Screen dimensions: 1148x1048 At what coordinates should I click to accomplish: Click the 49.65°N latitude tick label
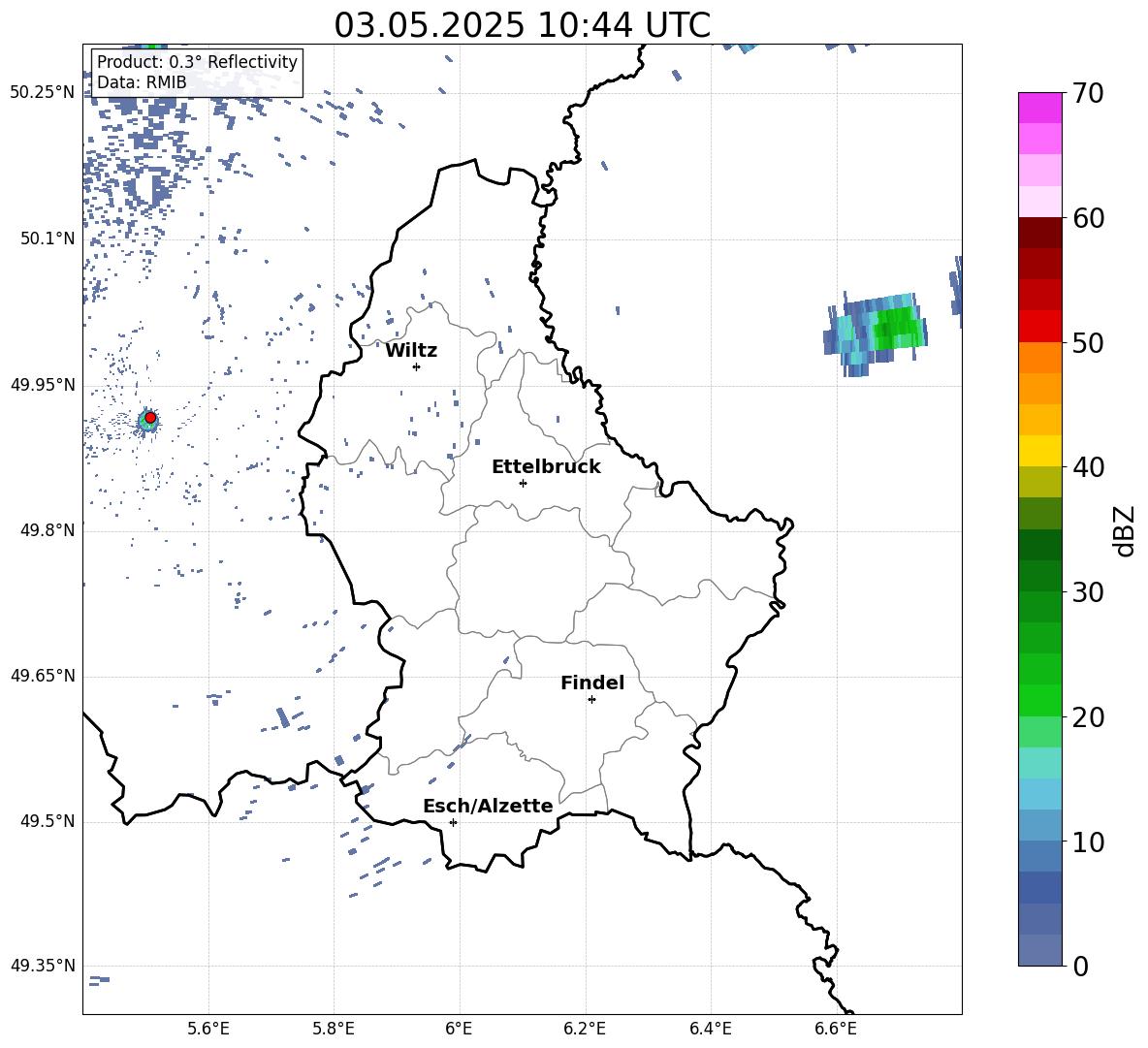tap(43, 675)
